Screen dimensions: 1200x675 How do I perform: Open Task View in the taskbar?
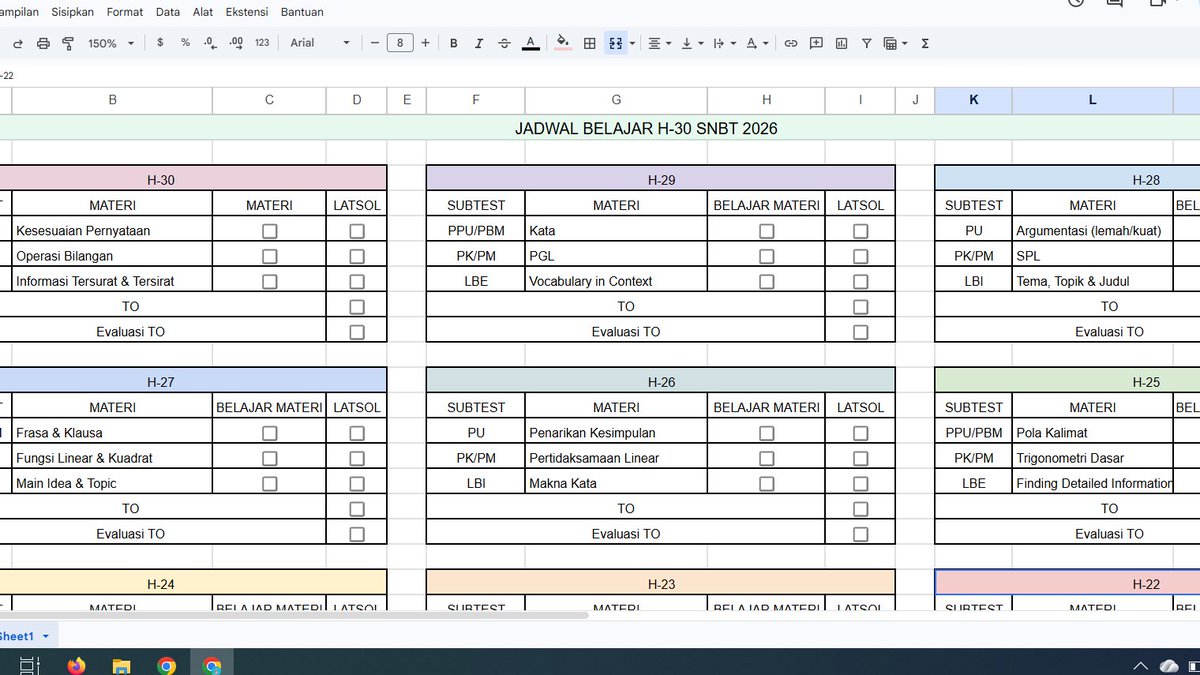coord(29,665)
